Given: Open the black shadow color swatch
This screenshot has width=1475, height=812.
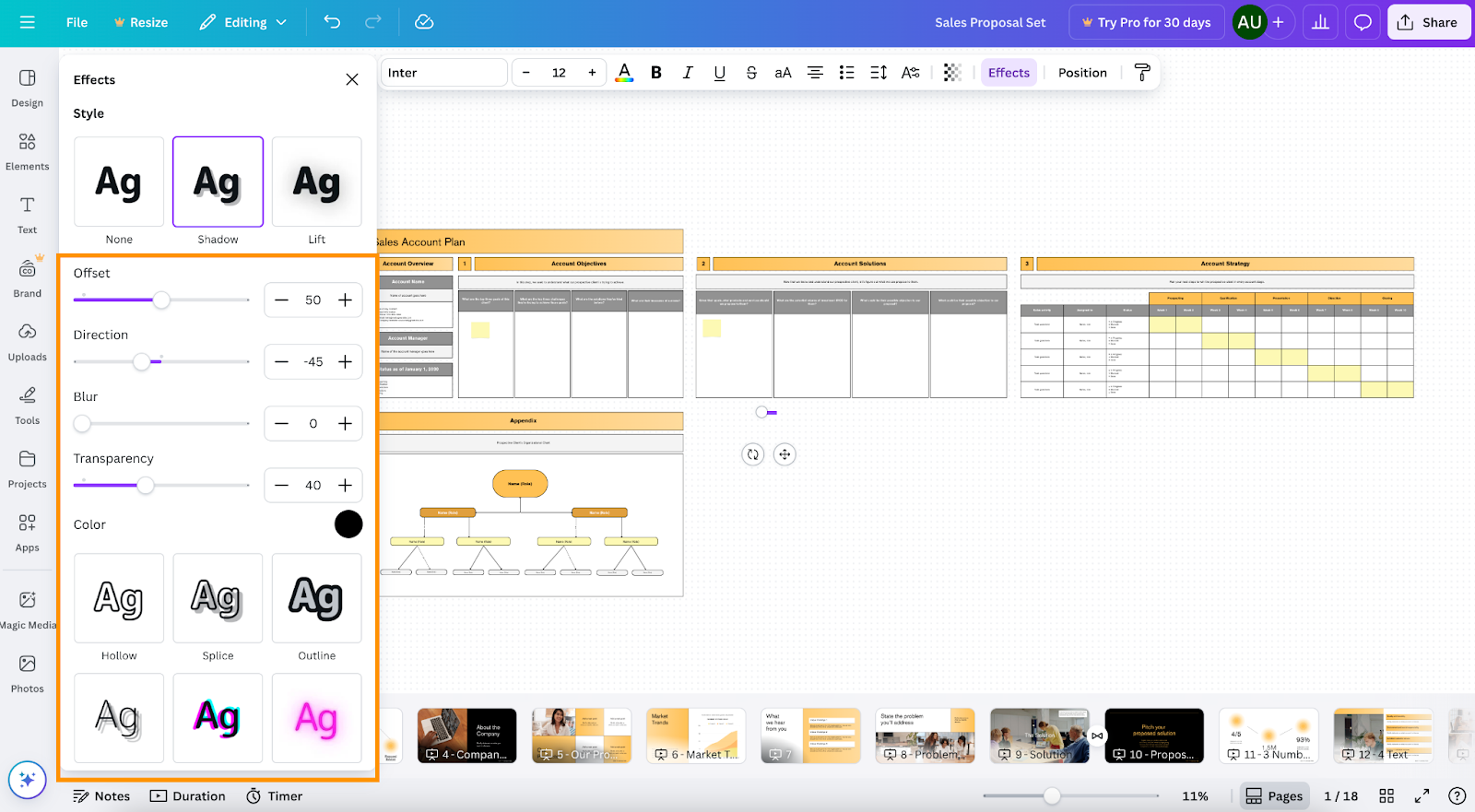Looking at the screenshot, I should click(x=348, y=524).
